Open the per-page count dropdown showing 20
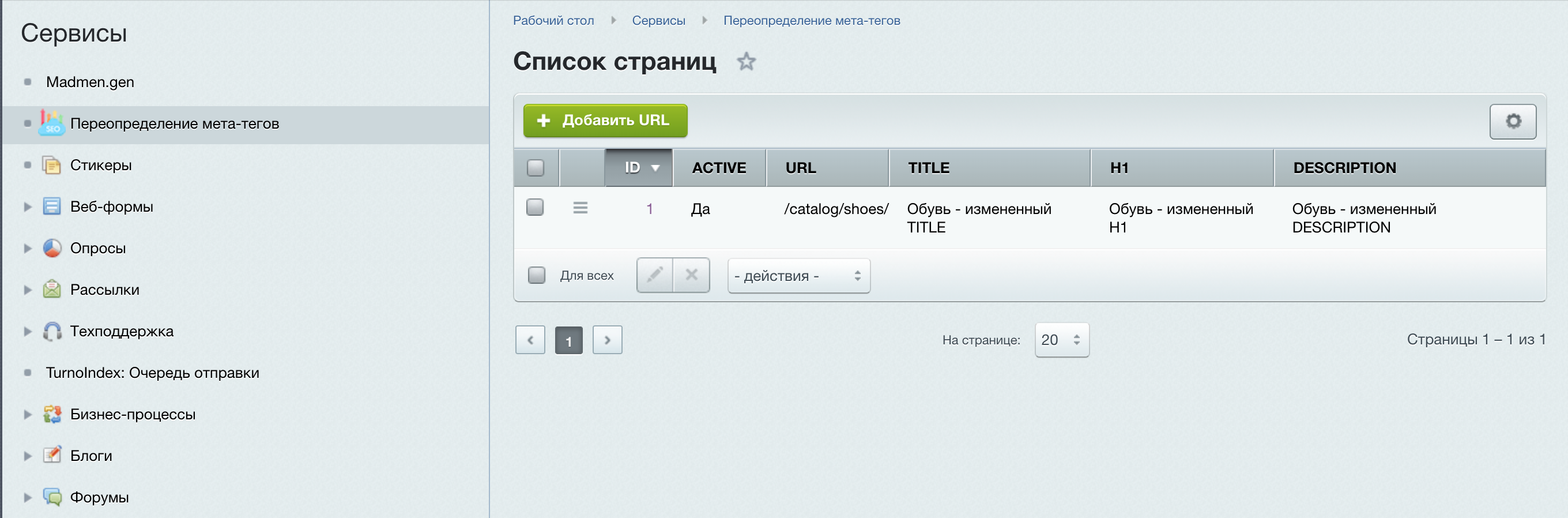 (1061, 340)
